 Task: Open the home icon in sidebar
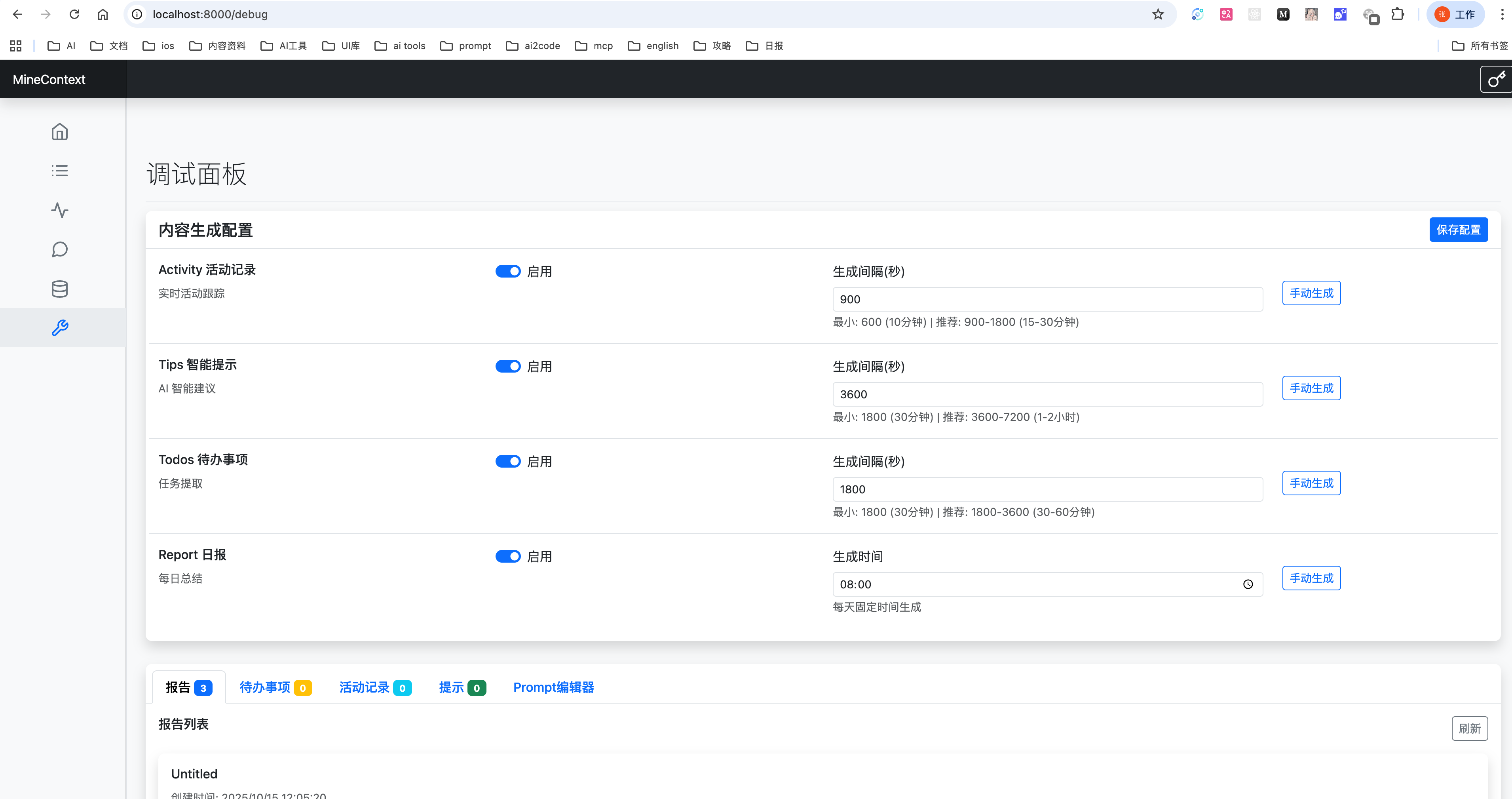click(59, 131)
